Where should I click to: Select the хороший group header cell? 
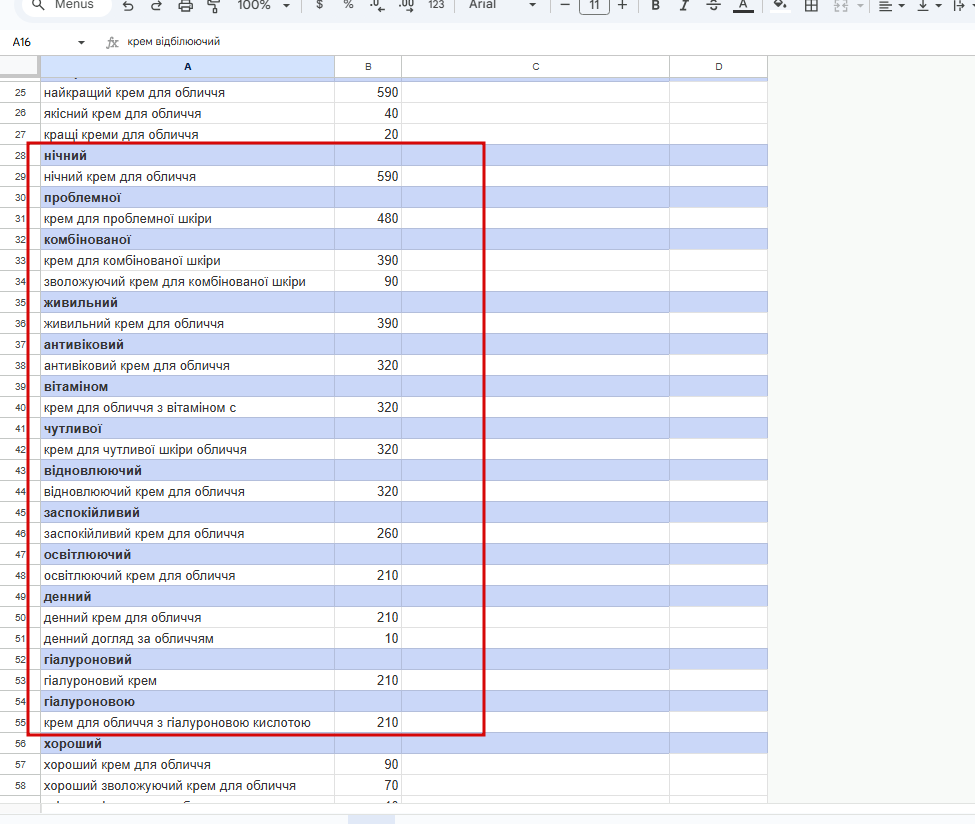(x=187, y=744)
